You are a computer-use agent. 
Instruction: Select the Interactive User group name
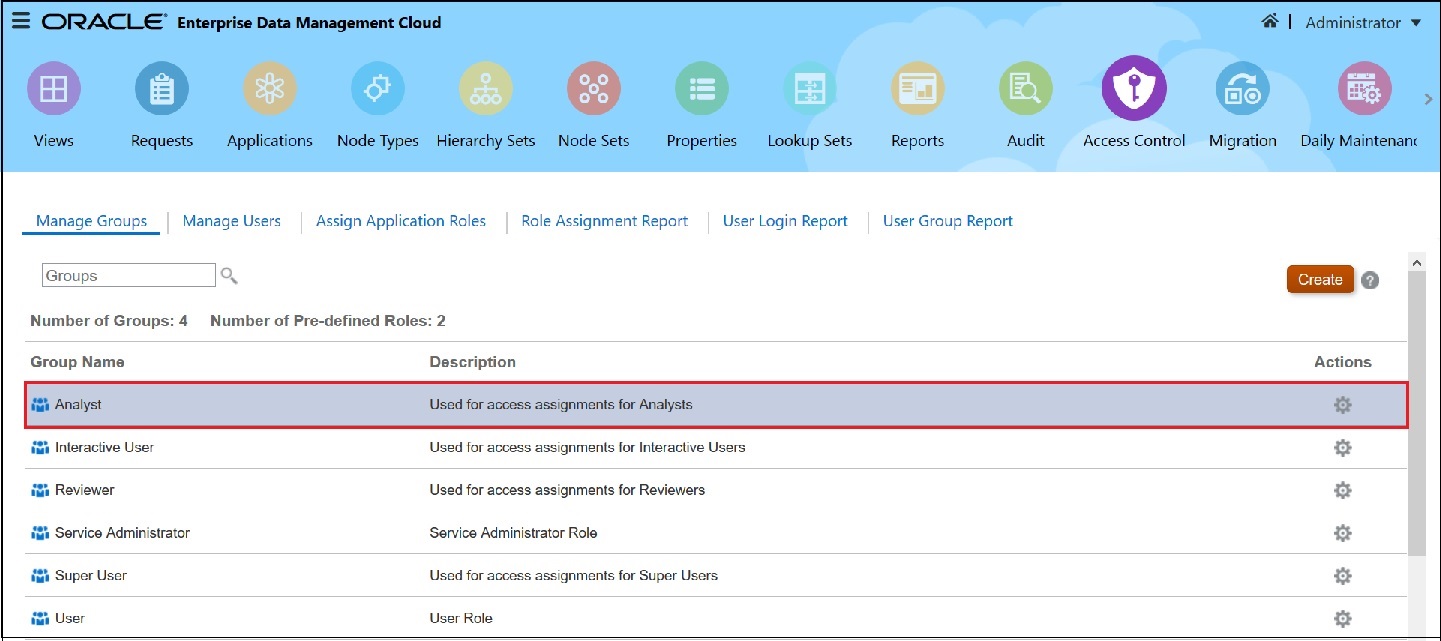(104, 447)
